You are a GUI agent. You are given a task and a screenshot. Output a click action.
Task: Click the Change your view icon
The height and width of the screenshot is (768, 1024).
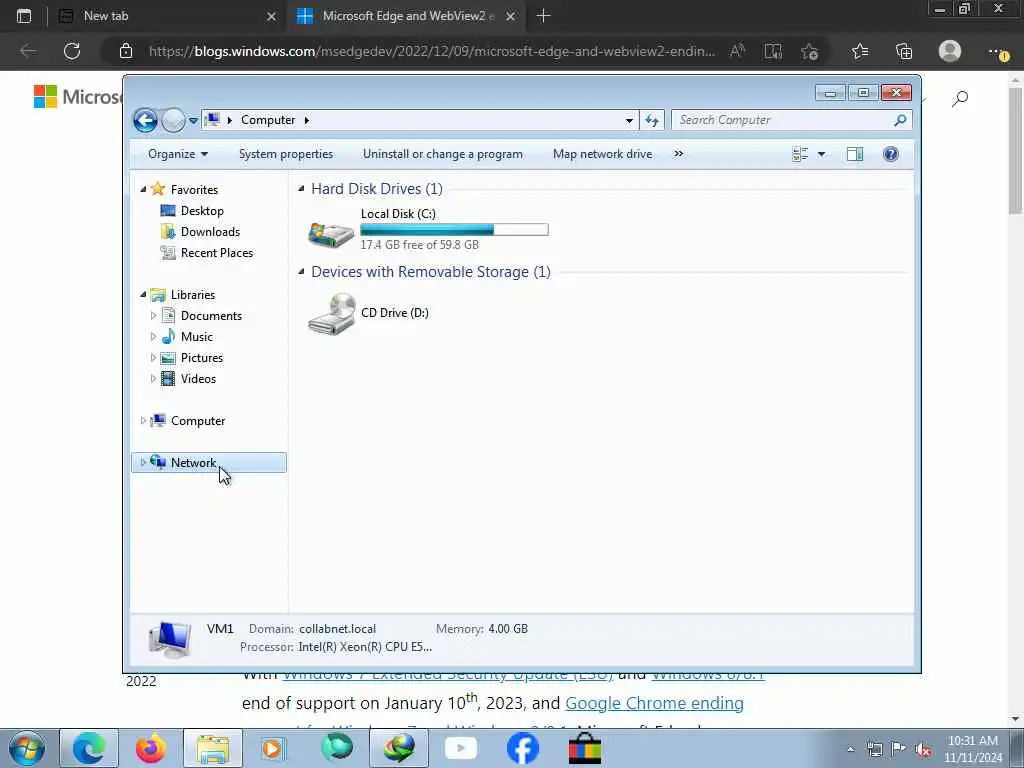(x=800, y=154)
